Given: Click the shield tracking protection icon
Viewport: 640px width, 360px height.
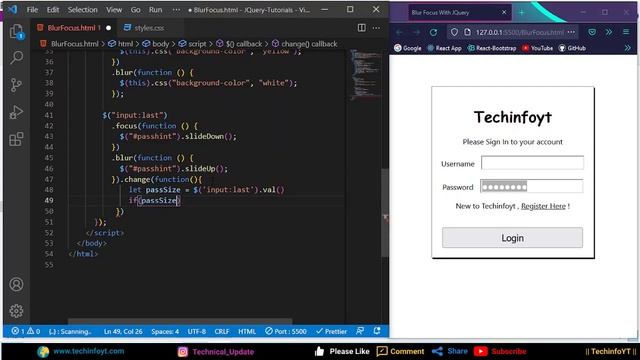Looking at the screenshot, I should pyautogui.click(x=454, y=32).
